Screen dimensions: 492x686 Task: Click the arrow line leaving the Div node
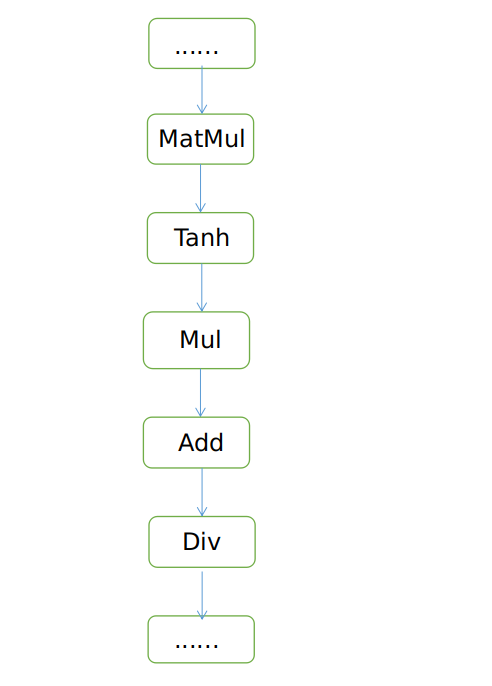click(x=202, y=595)
